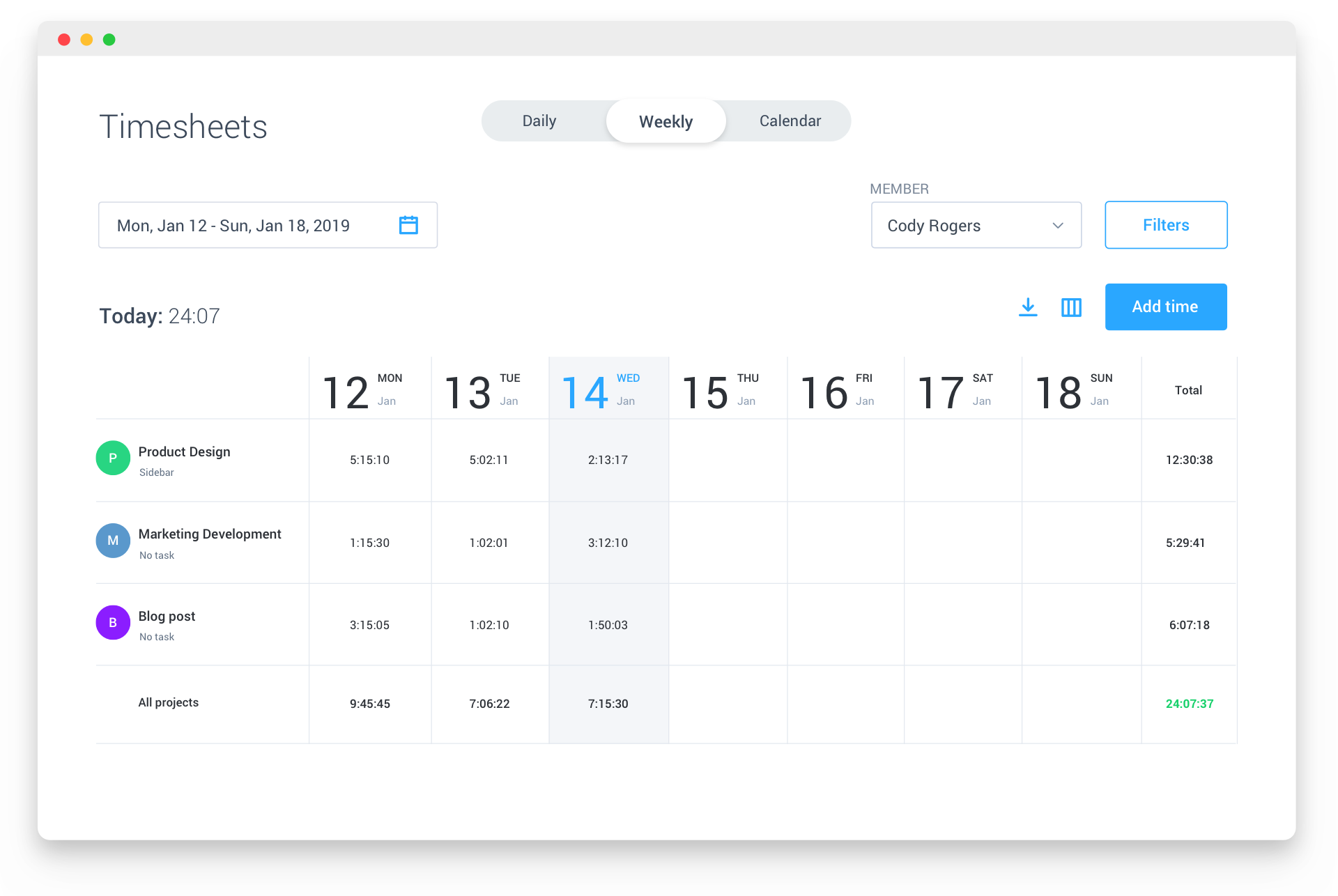Click the download/export timesheet icon
This screenshot has width=1338, height=896.
tap(1028, 307)
